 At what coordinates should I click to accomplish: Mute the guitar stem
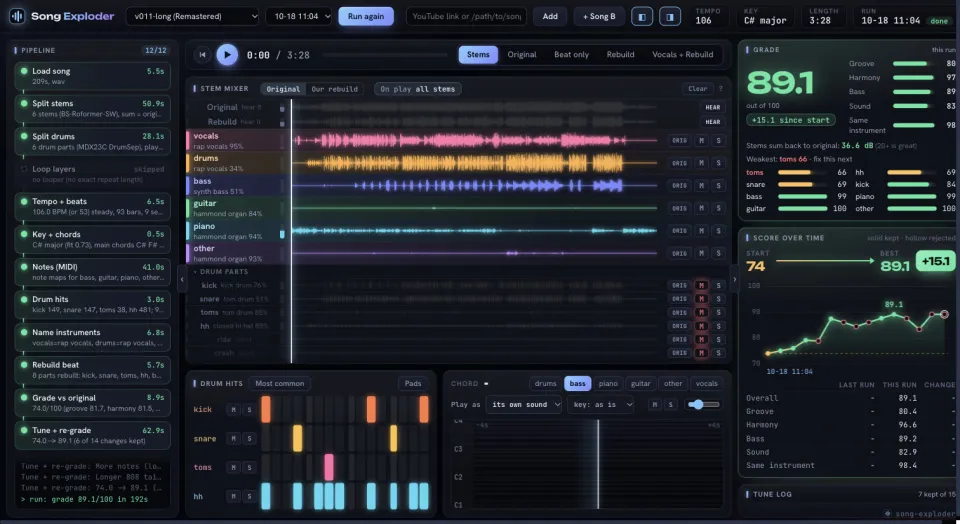702,208
